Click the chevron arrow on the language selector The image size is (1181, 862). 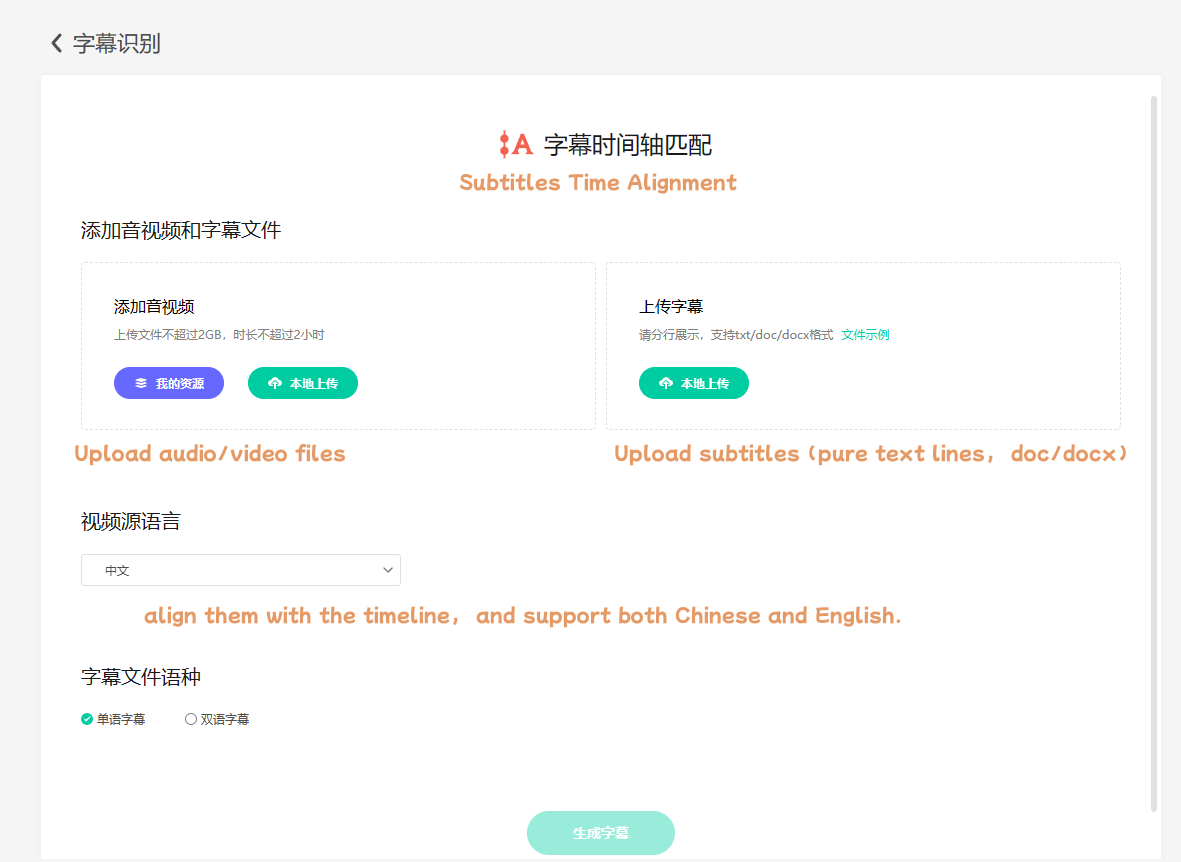pyautogui.click(x=388, y=570)
